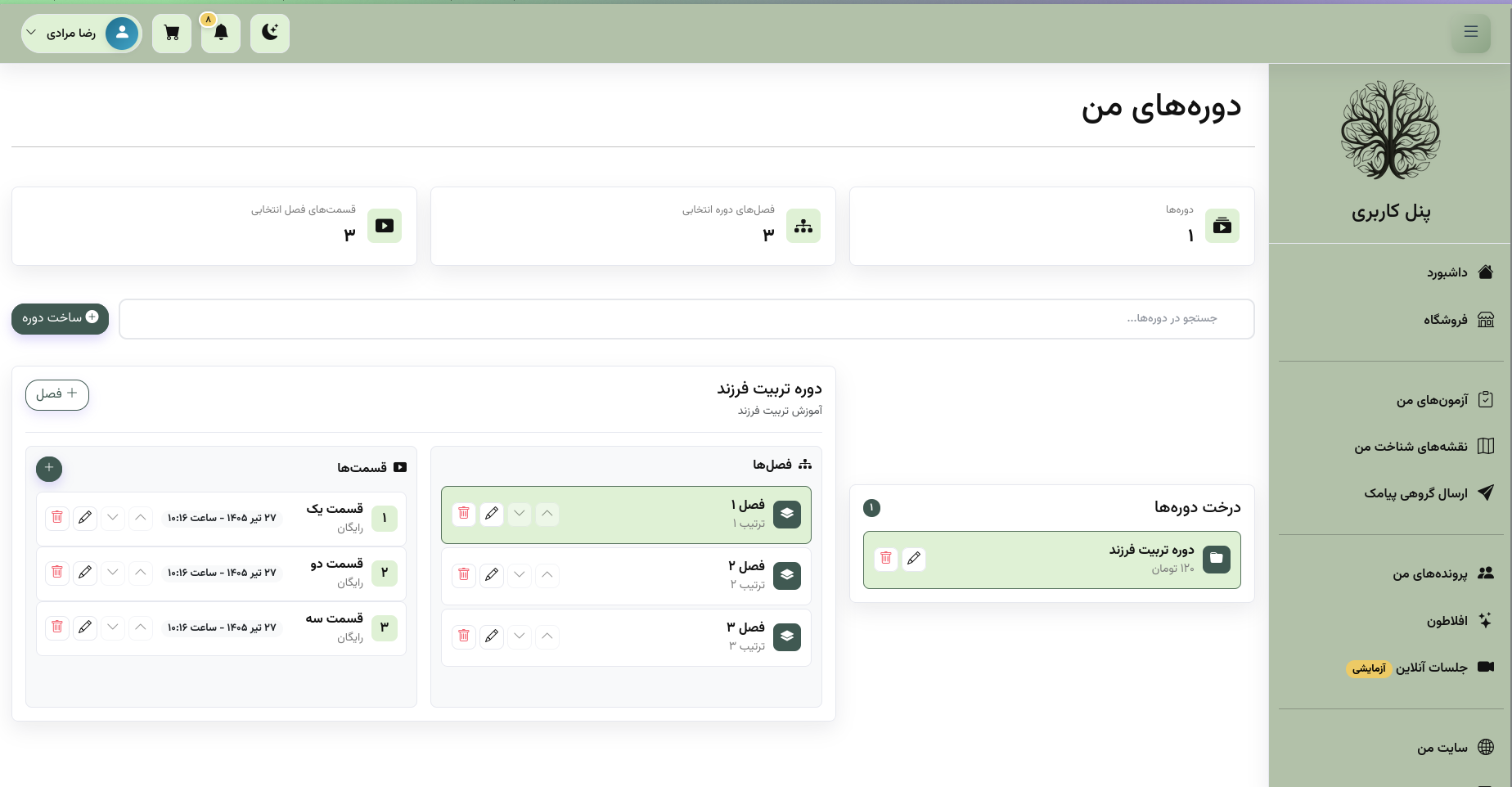Viewport: 1512px width, 787px height.
Task: Click the قسمت دو number badge
Action: click(x=385, y=573)
